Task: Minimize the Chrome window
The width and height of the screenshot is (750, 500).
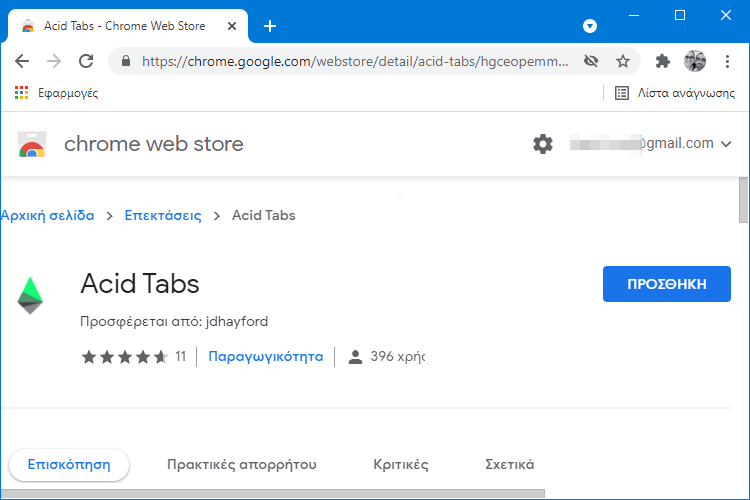Action: 634,15
